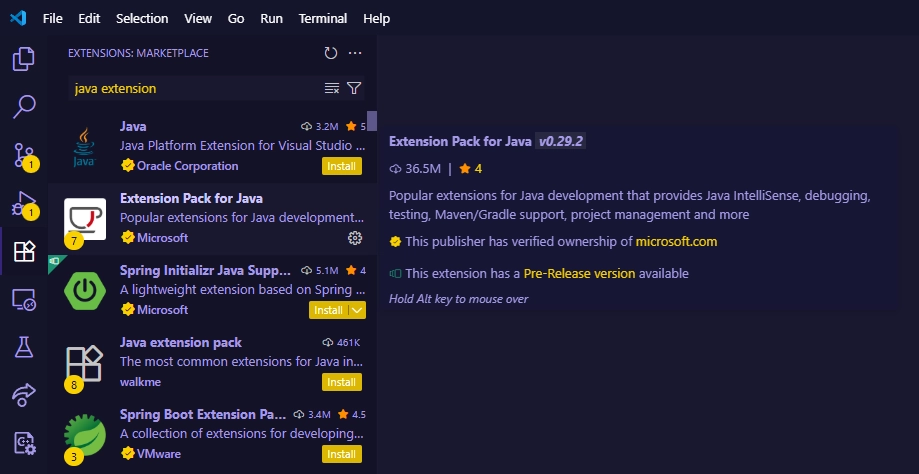The width and height of the screenshot is (919, 474).
Task: Click the walkme publisher name
Action: click(140, 382)
